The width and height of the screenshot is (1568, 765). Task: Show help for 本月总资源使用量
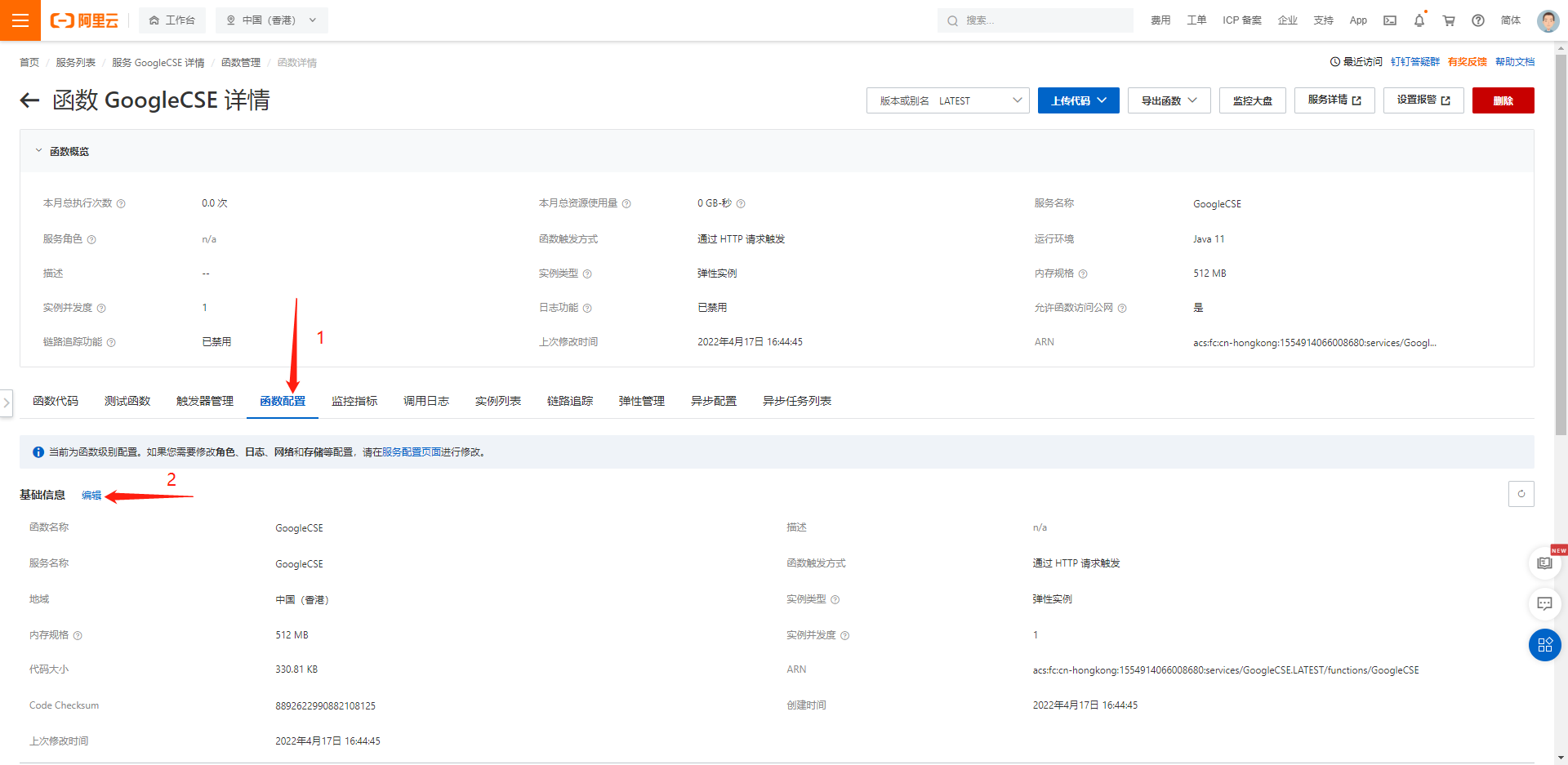point(626,204)
